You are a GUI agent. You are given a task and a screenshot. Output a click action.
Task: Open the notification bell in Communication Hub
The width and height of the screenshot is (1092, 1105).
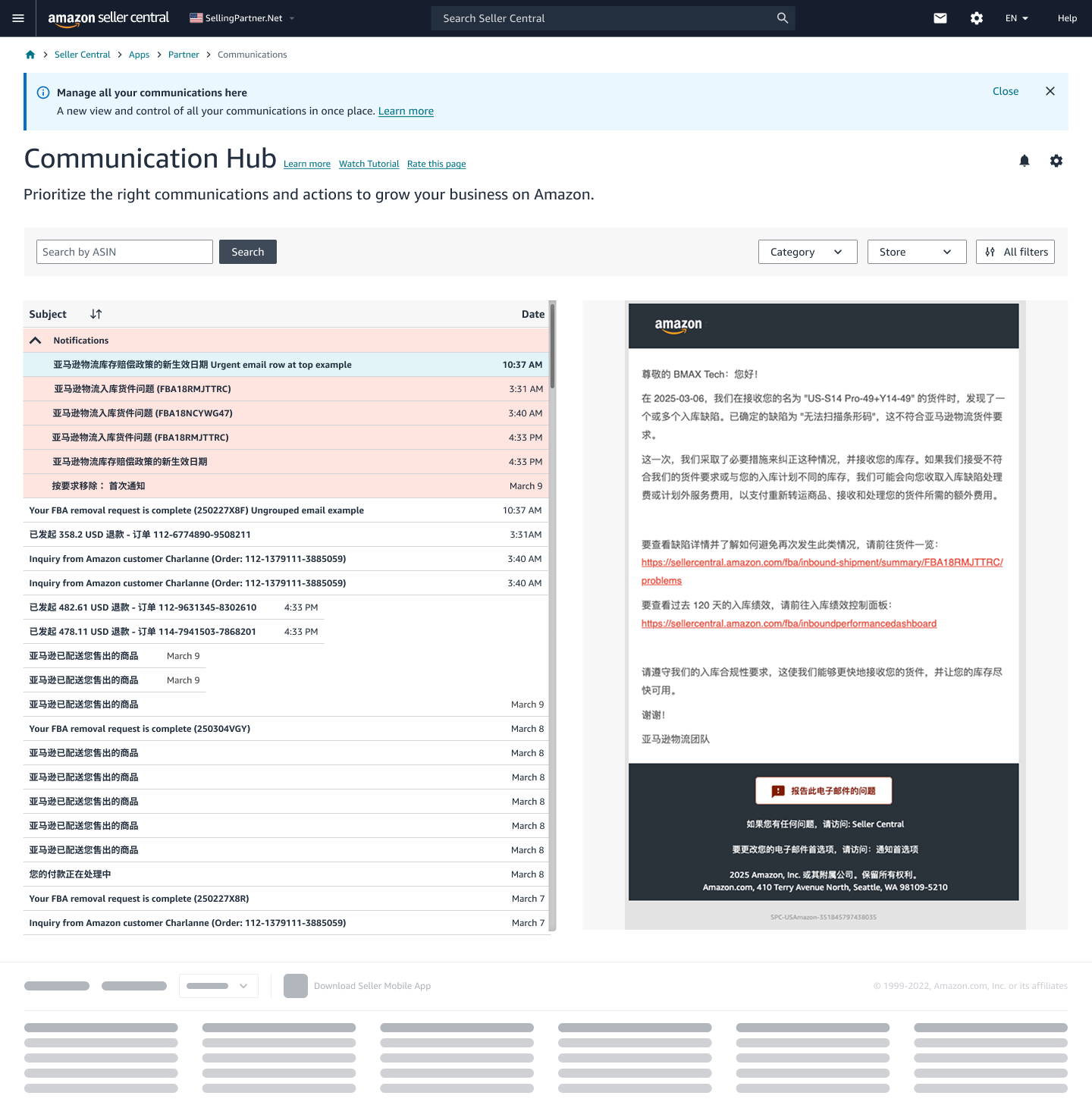1025,161
